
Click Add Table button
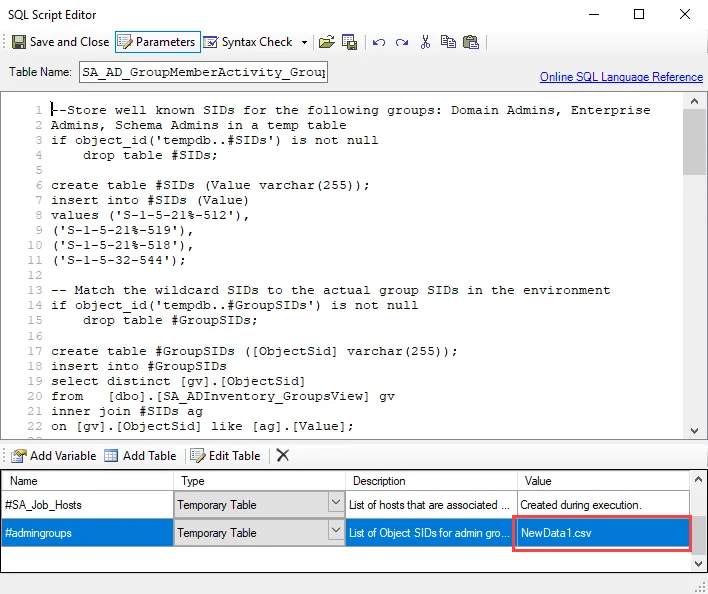tap(140, 456)
